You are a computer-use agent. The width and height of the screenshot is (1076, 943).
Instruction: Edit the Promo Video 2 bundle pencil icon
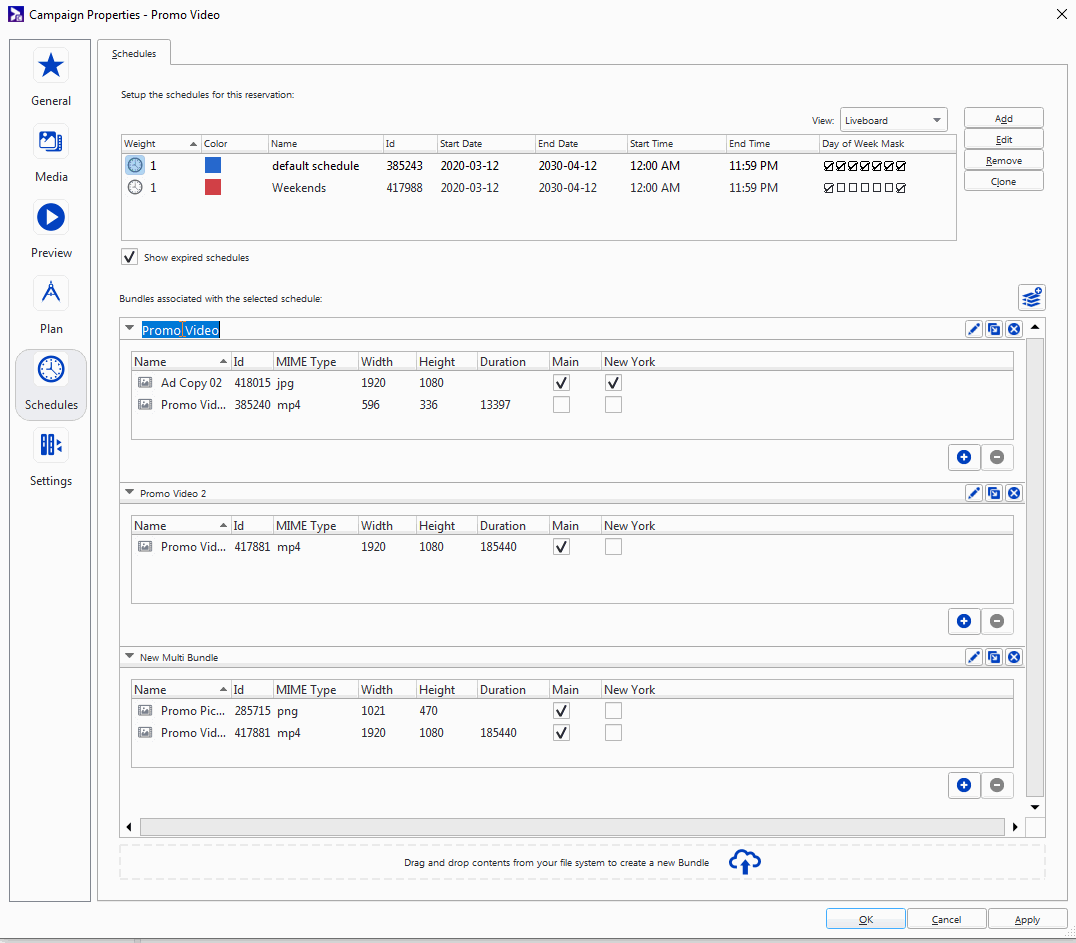pos(974,493)
